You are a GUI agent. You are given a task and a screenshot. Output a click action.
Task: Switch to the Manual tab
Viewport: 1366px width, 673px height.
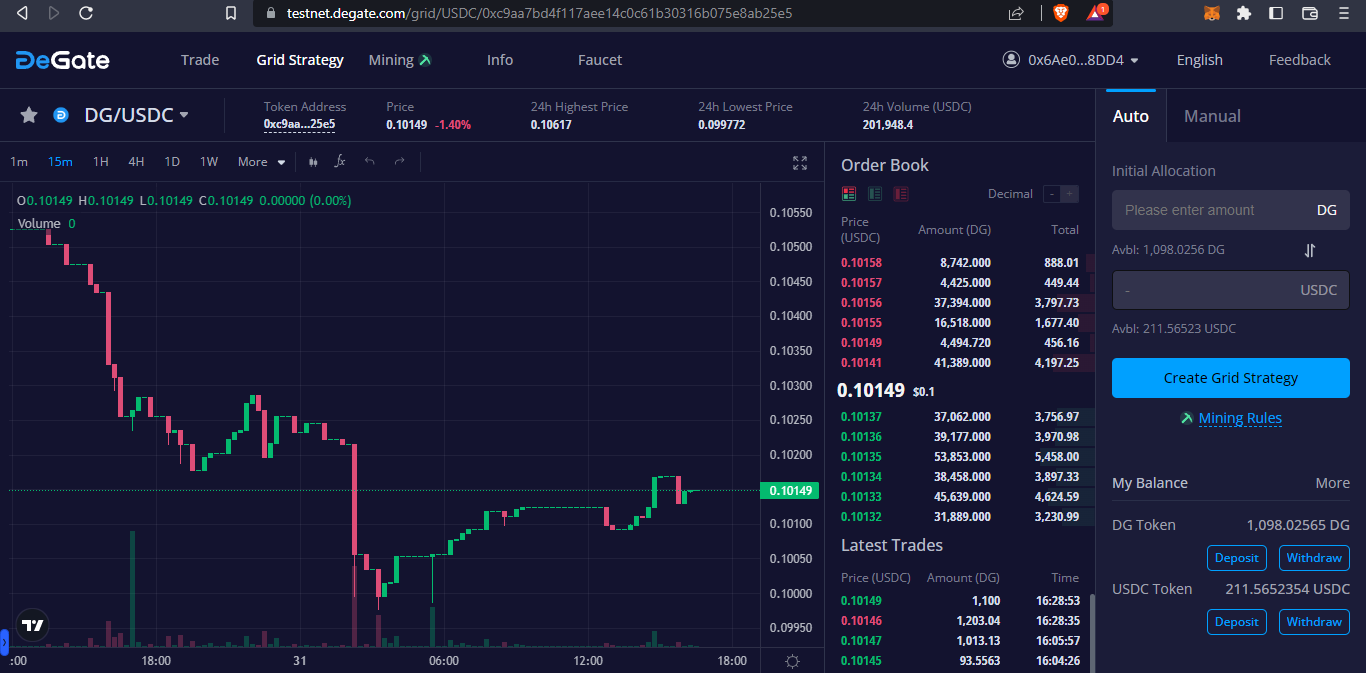pyautogui.click(x=1212, y=116)
